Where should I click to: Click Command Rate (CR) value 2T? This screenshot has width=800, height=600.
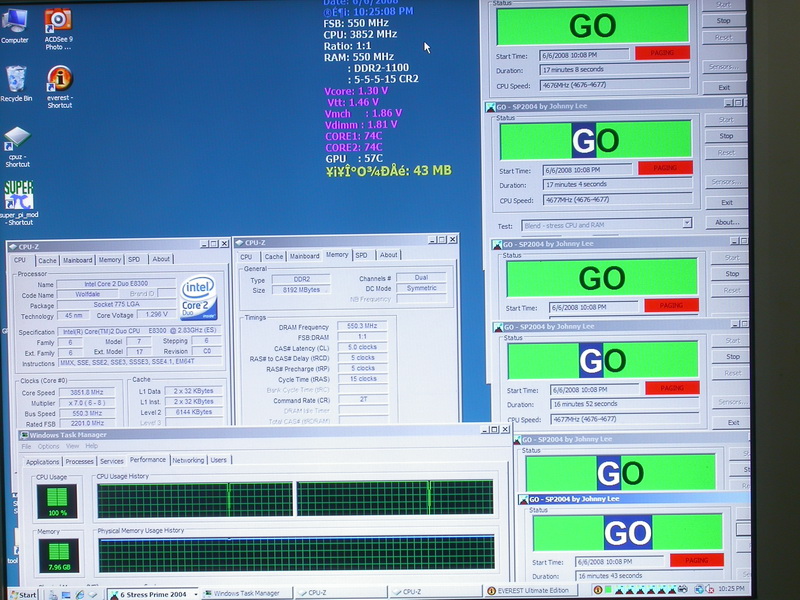[x=363, y=399]
